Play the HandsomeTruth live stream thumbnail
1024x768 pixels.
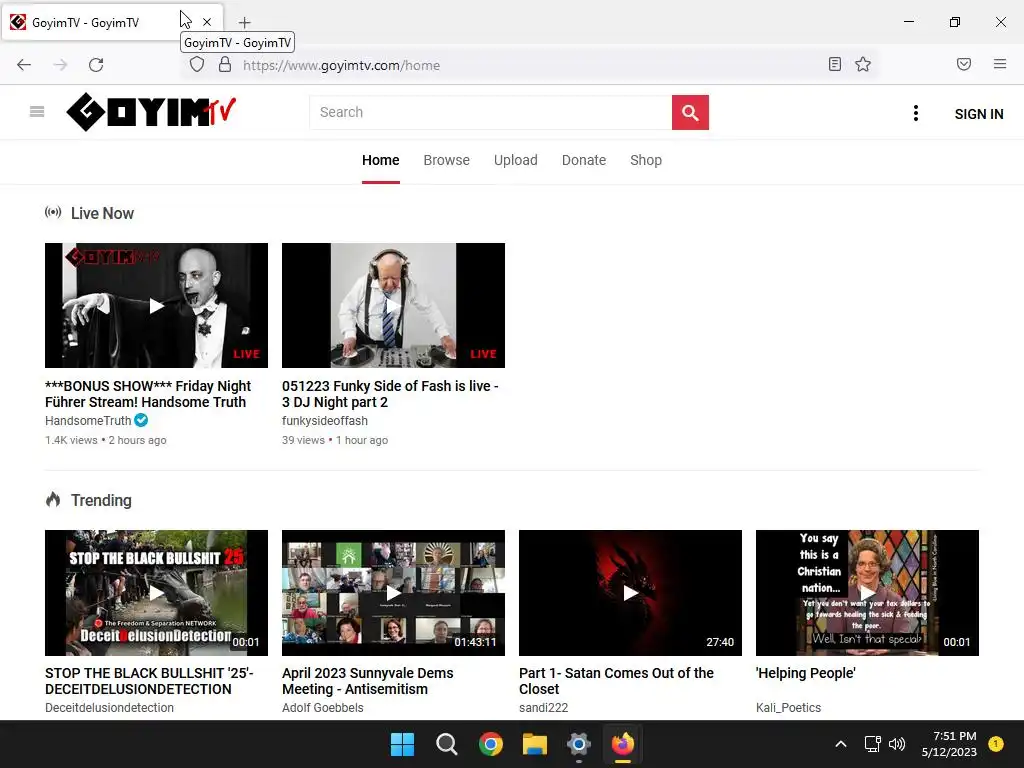click(x=156, y=306)
